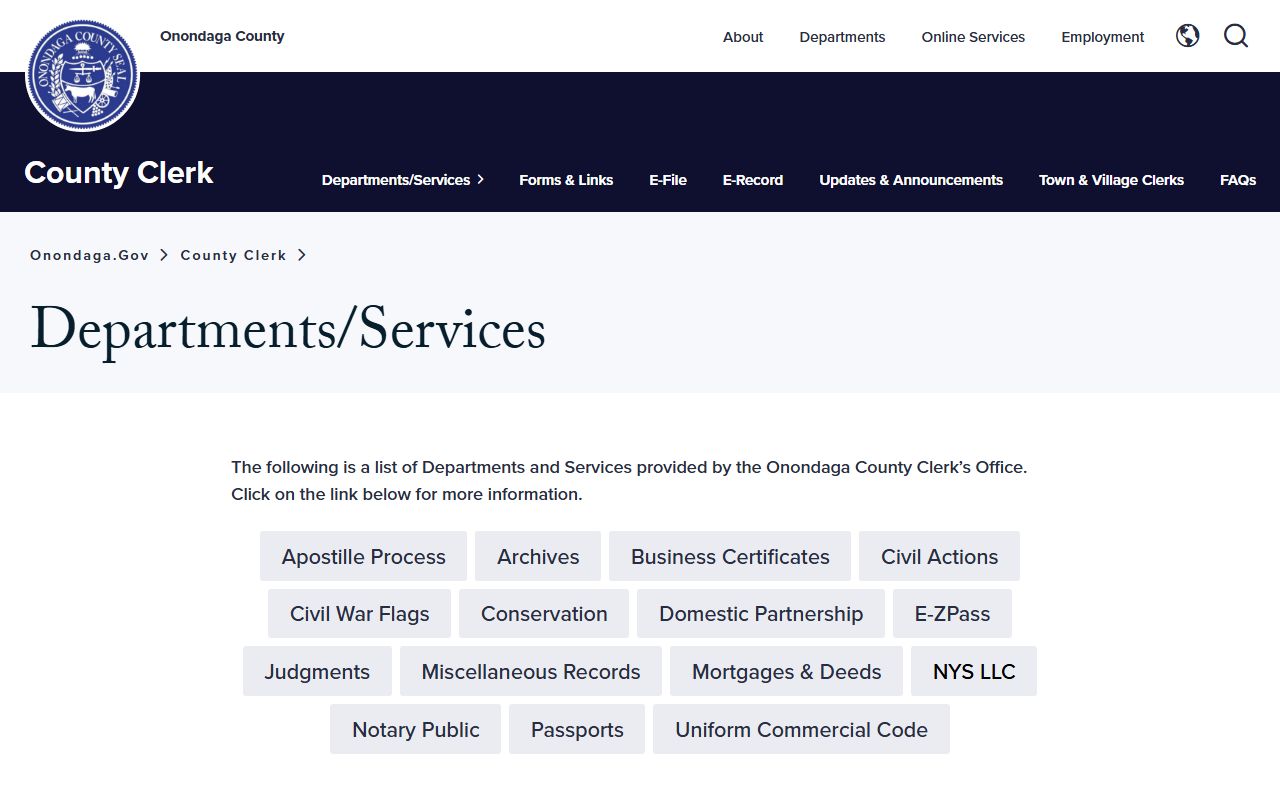
Task: Open Uniform Commercial Code
Action: [801, 729]
